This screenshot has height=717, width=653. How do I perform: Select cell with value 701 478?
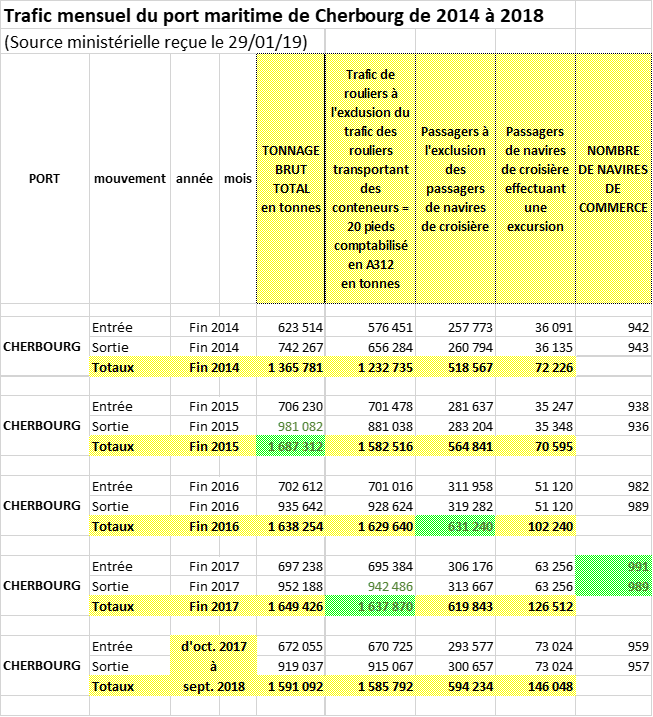point(370,406)
